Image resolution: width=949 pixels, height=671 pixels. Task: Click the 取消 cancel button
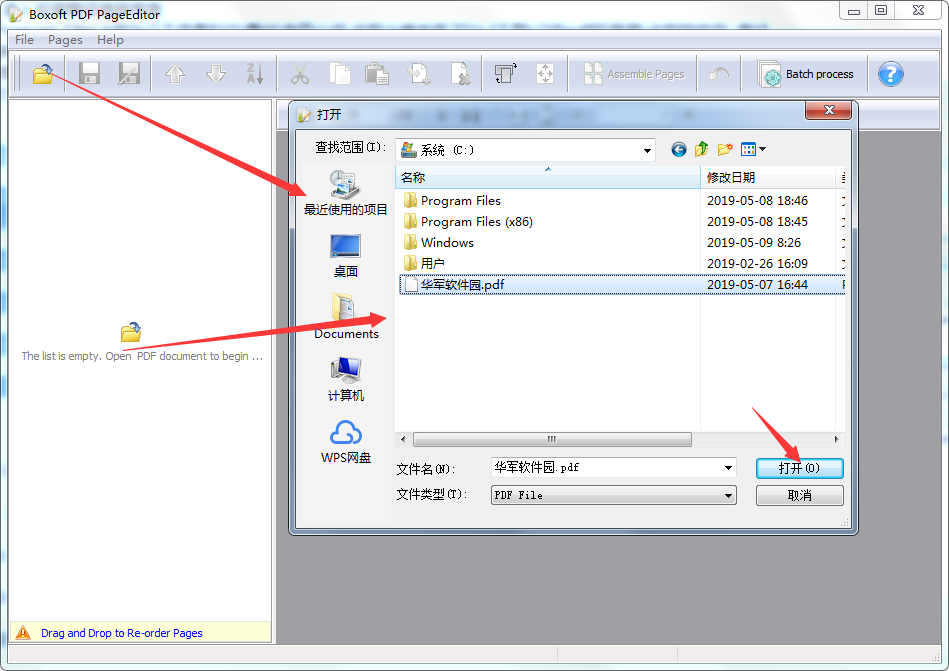tap(799, 495)
